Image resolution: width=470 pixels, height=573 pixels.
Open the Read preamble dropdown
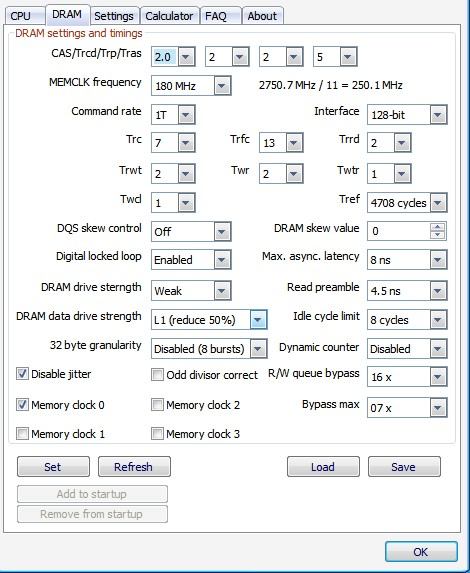(407, 291)
